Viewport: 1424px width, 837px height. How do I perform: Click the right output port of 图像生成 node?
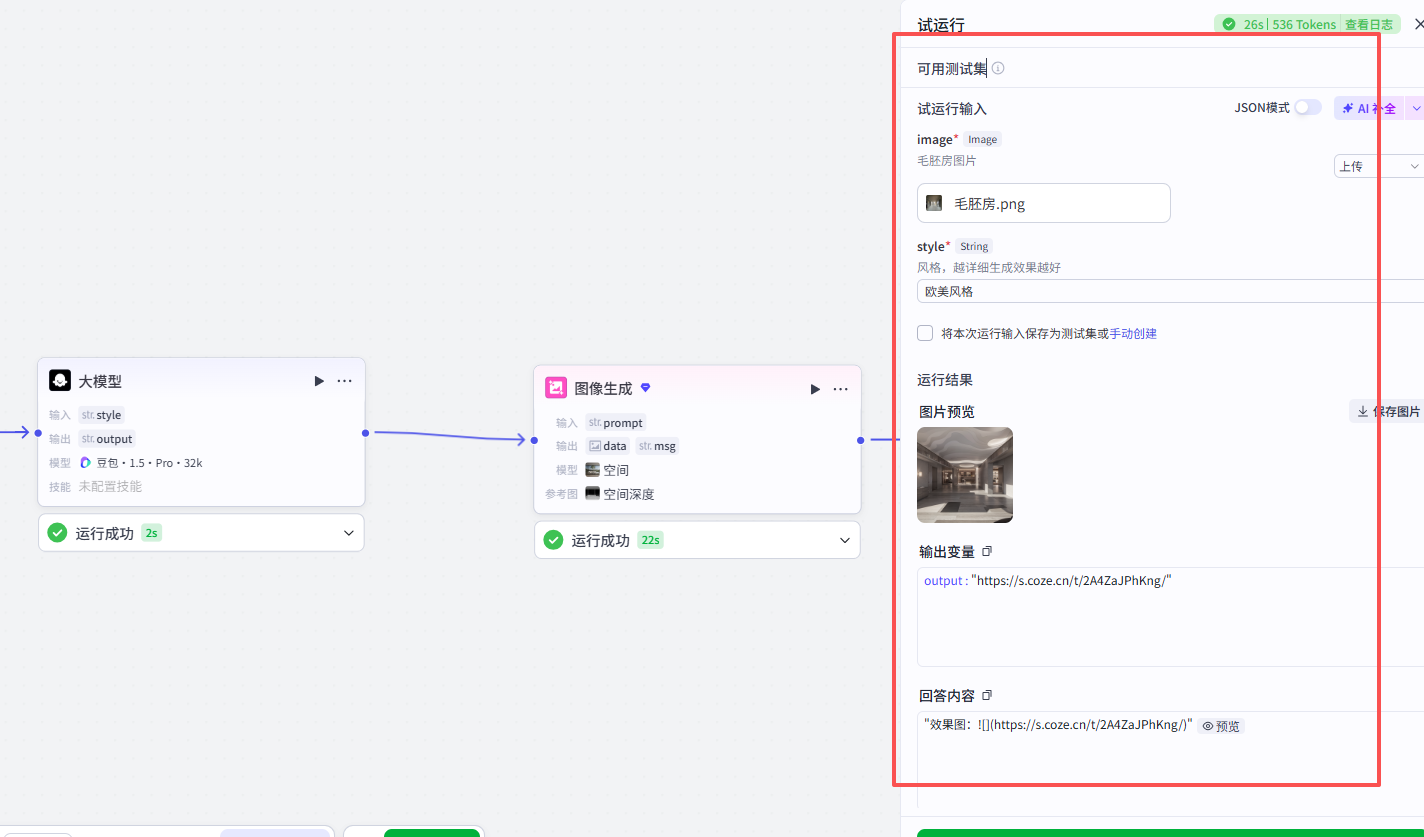coord(861,440)
